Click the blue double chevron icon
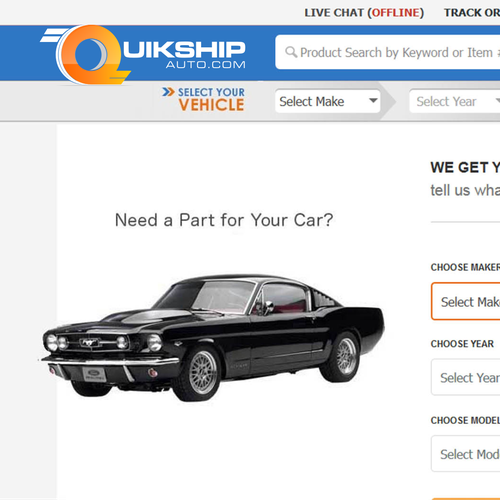This screenshot has width=500, height=500. tap(168, 92)
